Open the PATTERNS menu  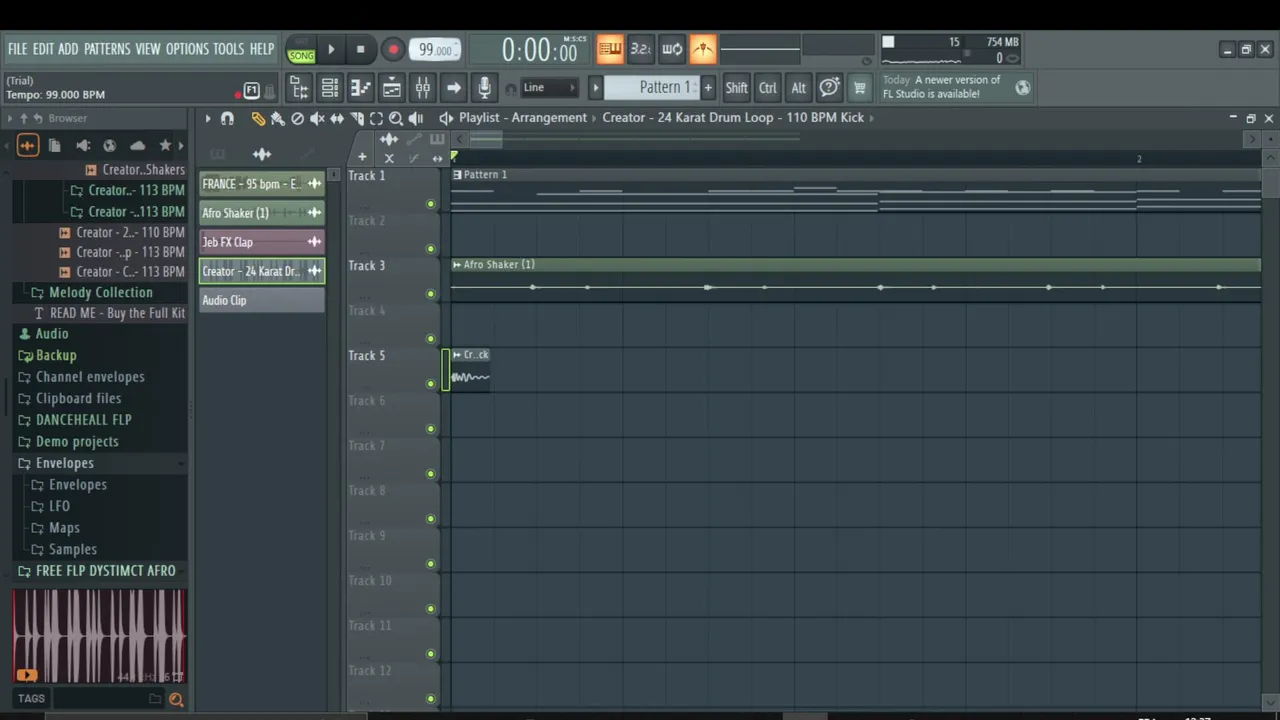[107, 49]
